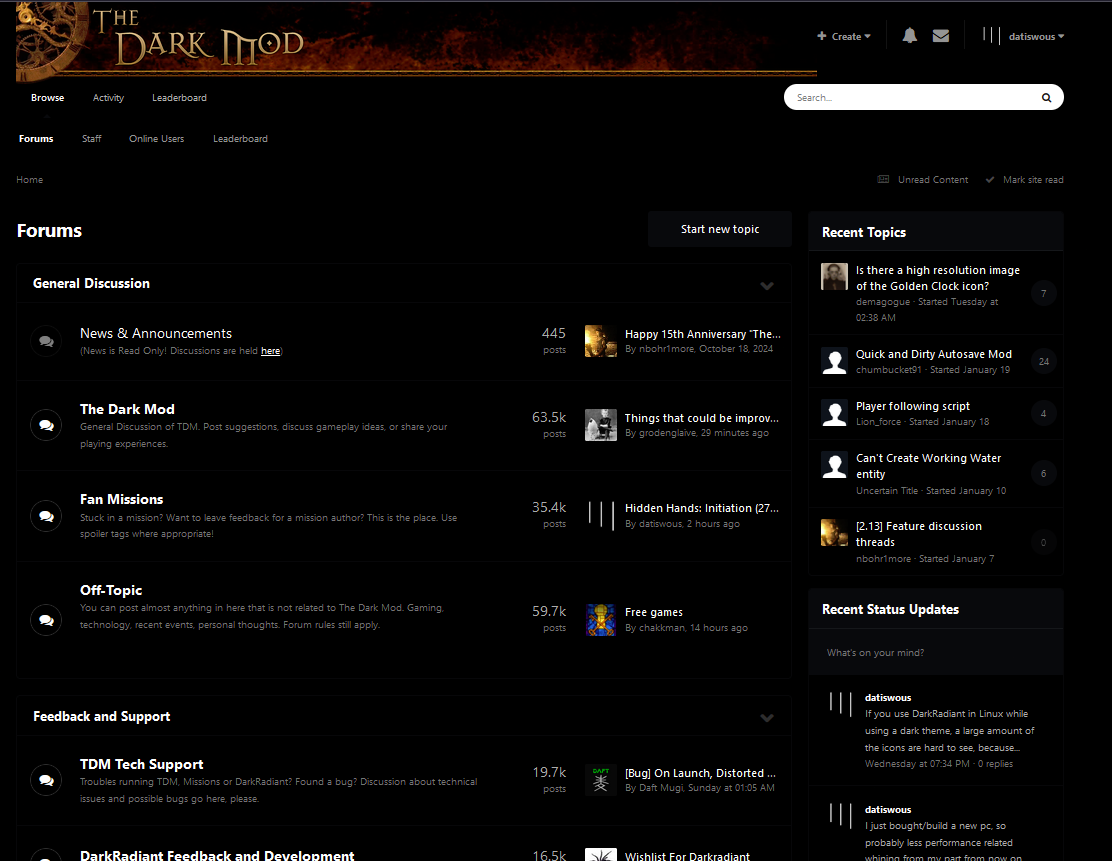Open chumbucket91 avatar beside Quick and Dirty Autosave Mod

(834, 361)
